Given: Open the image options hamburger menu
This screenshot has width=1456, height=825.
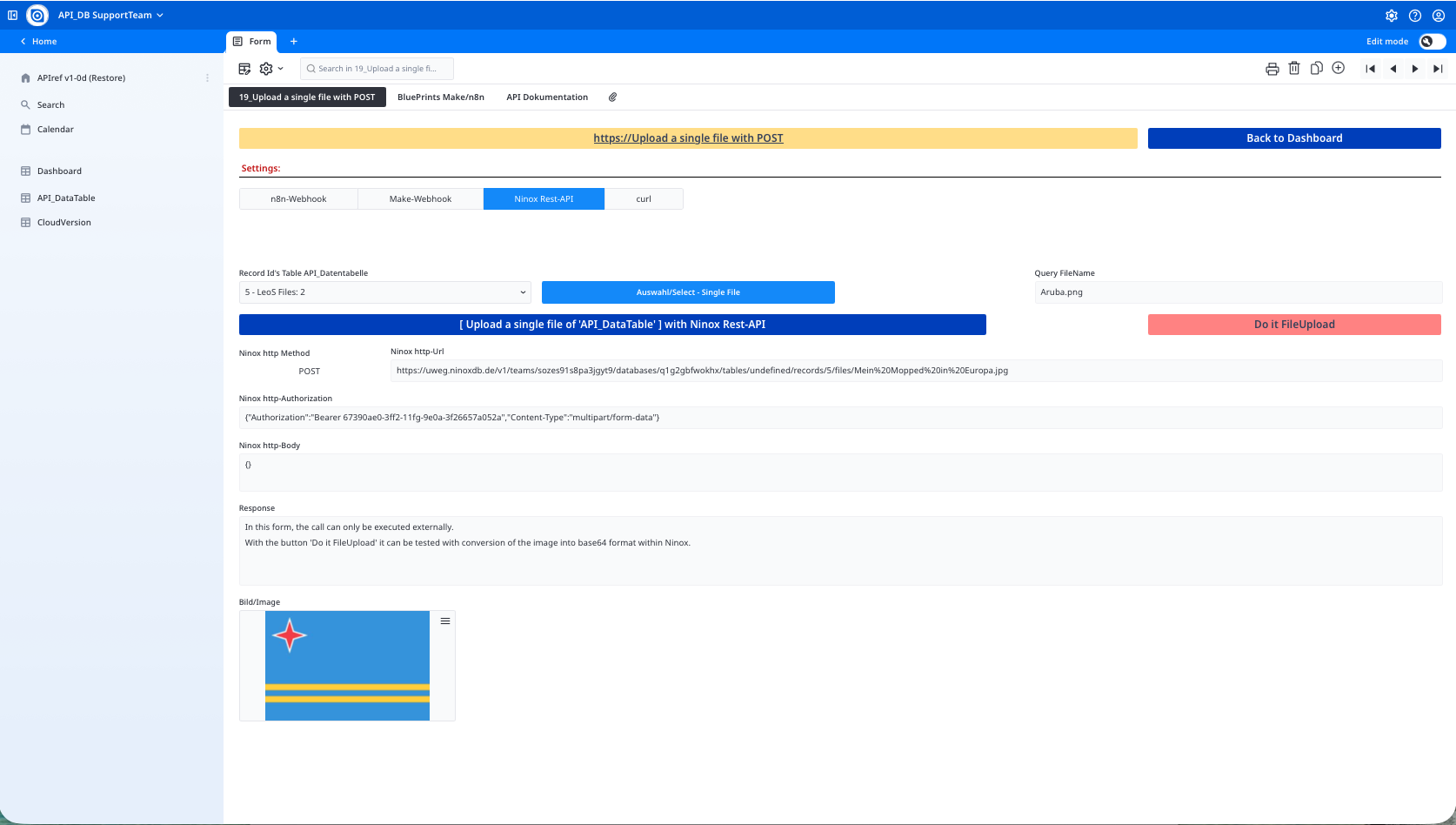Looking at the screenshot, I should point(445,621).
